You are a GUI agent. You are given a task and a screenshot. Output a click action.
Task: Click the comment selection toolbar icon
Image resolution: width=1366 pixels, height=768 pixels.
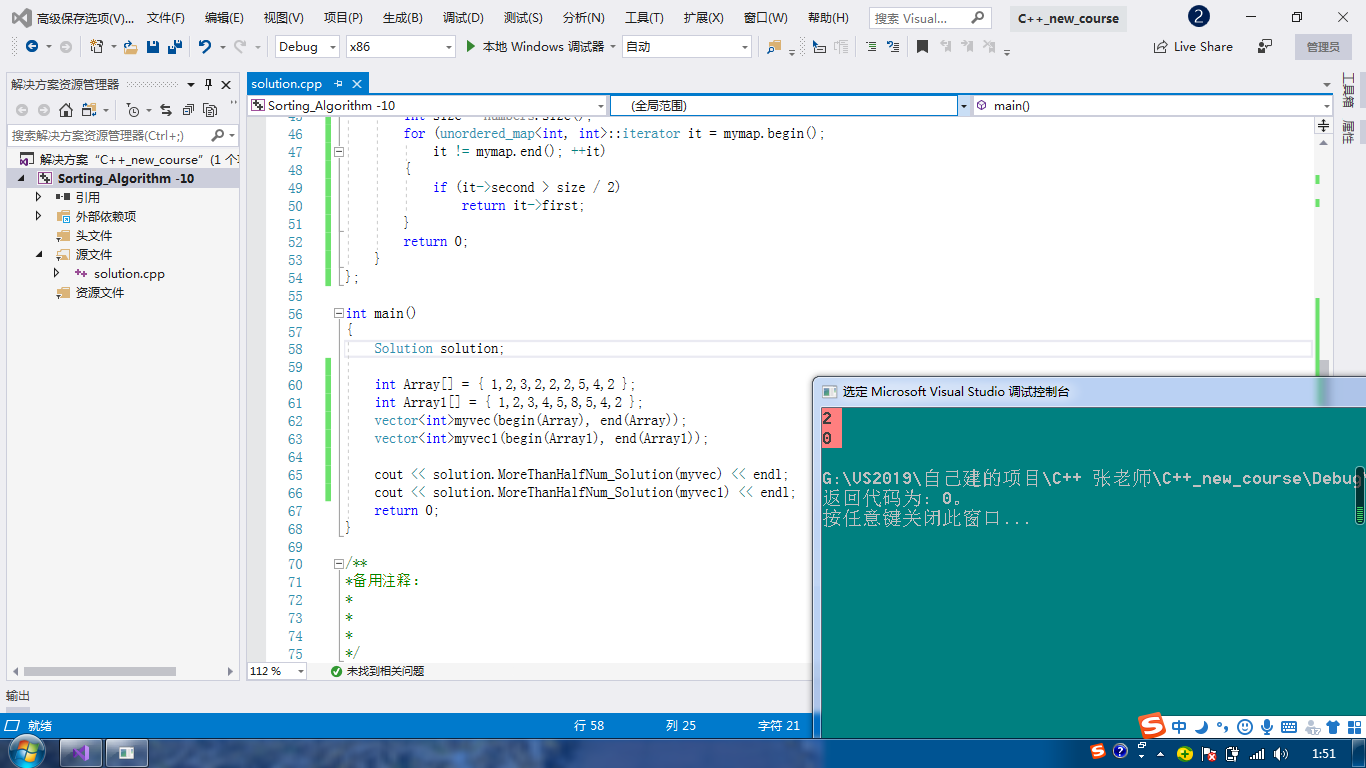coord(870,47)
